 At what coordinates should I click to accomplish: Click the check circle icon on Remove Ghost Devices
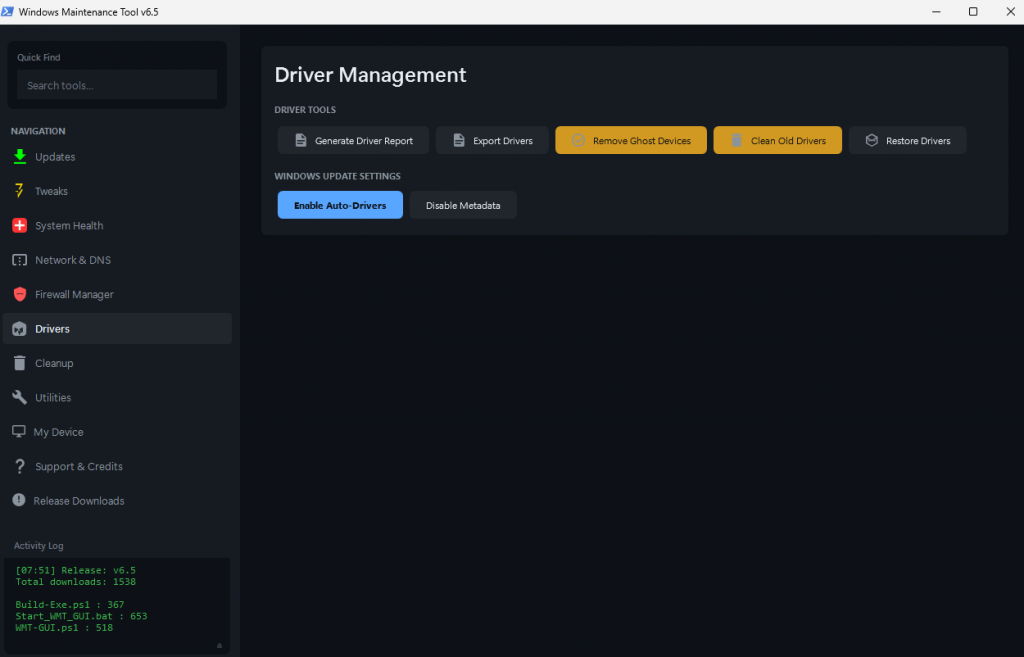[x=578, y=140]
